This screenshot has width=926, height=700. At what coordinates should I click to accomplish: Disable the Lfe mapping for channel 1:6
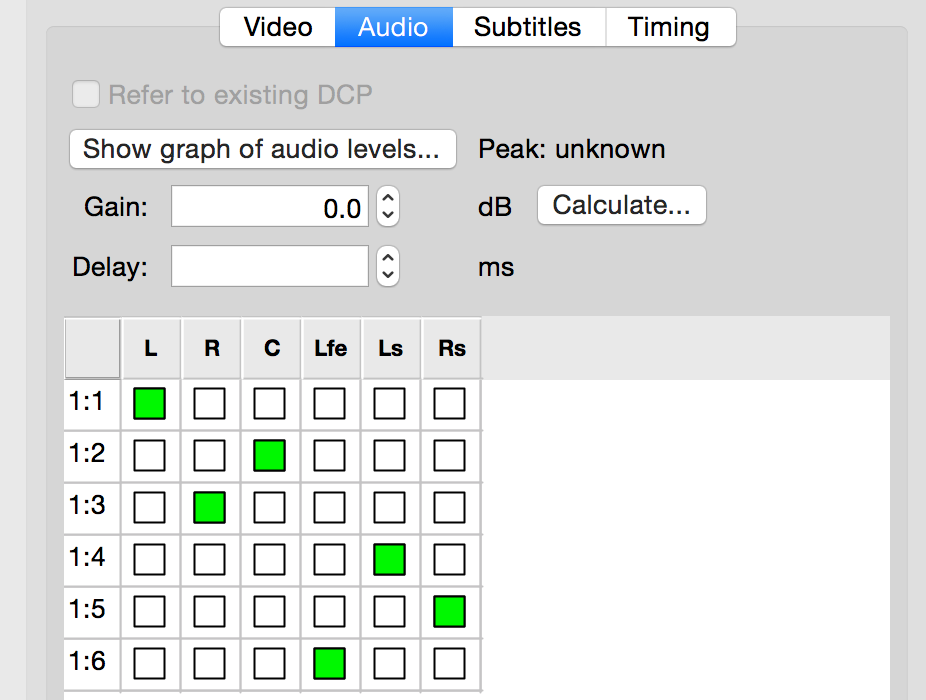[329, 663]
